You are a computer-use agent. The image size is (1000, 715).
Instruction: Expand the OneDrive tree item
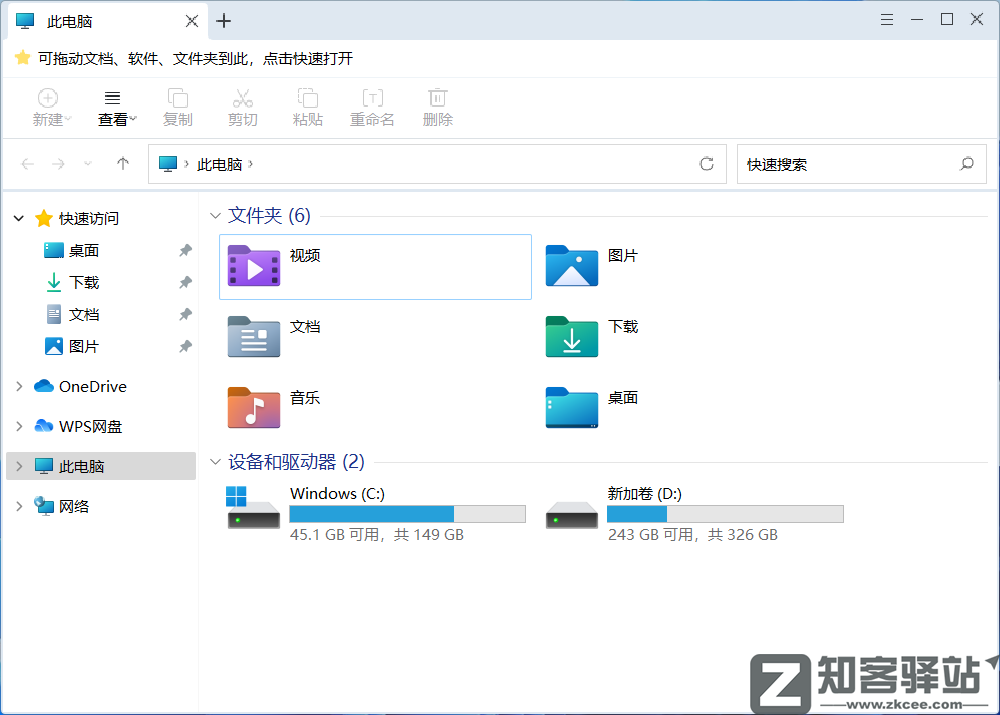[18, 386]
